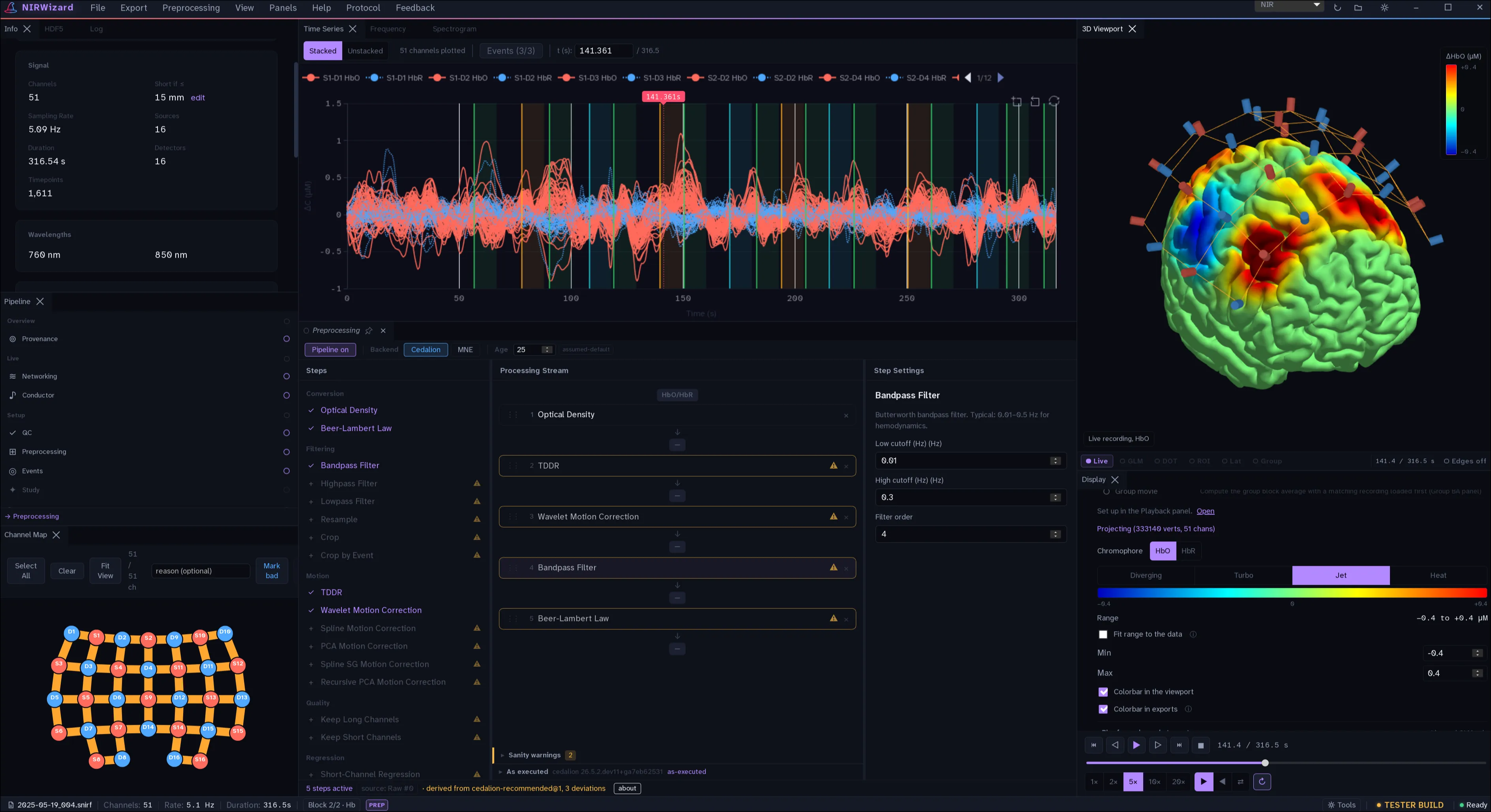Click the Mark bad button
This screenshot has height=812, width=1491.
[x=272, y=571]
